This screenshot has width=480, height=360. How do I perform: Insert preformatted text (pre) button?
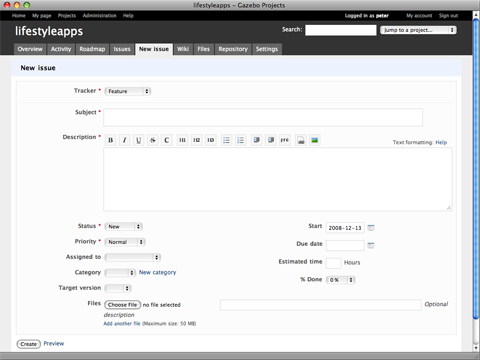[285, 140]
